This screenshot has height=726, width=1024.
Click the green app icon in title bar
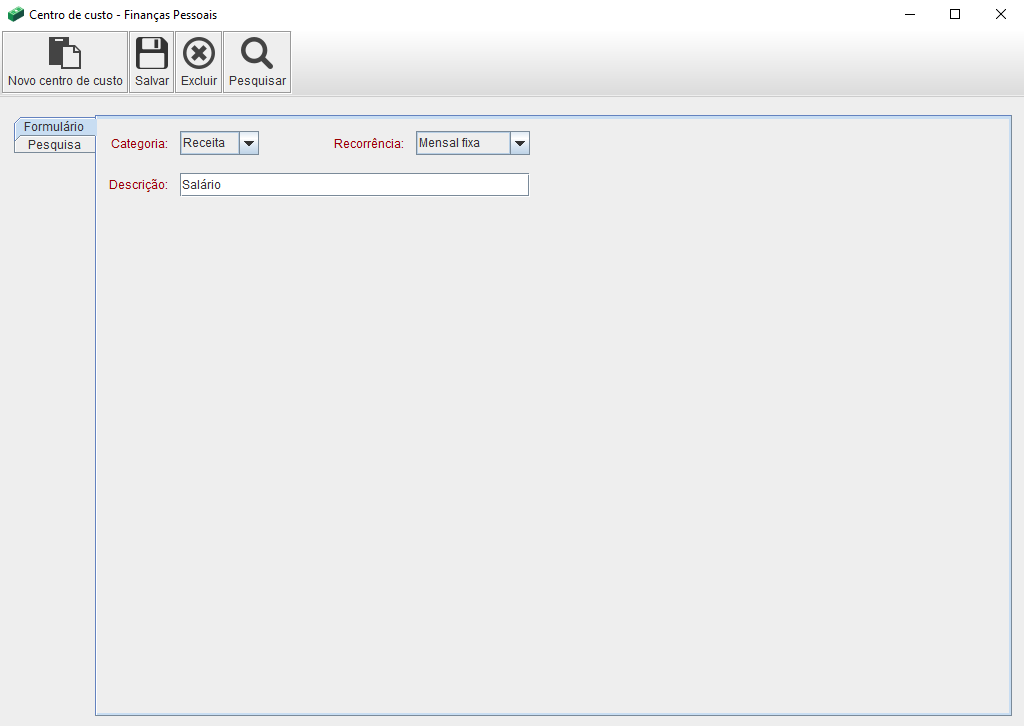[15, 15]
